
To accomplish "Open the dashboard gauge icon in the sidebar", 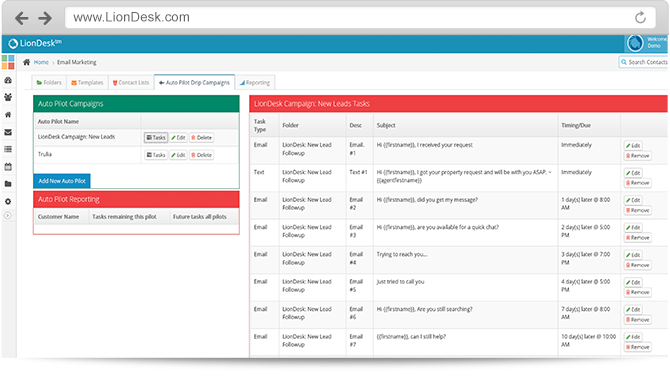I will click(8, 80).
